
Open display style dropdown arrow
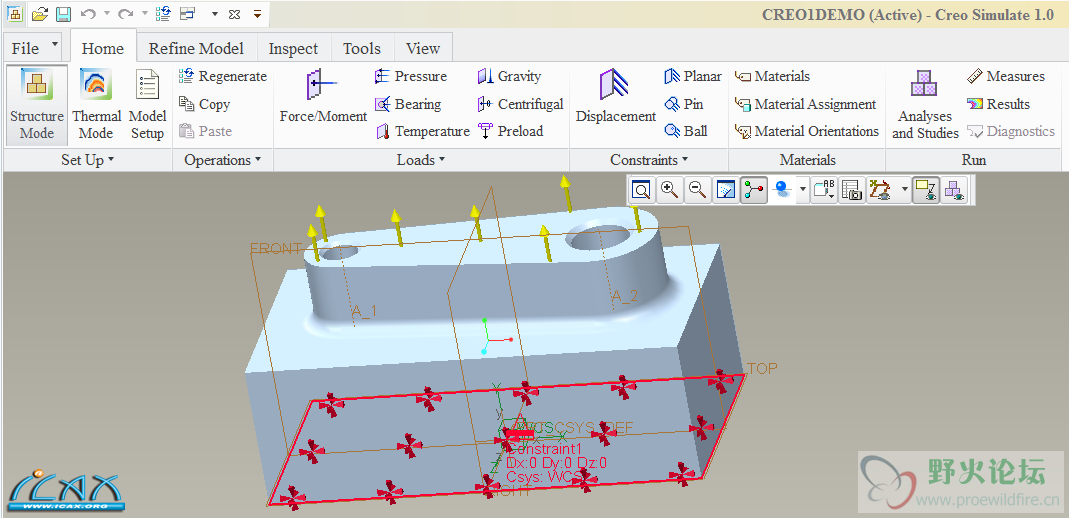click(802, 190)
